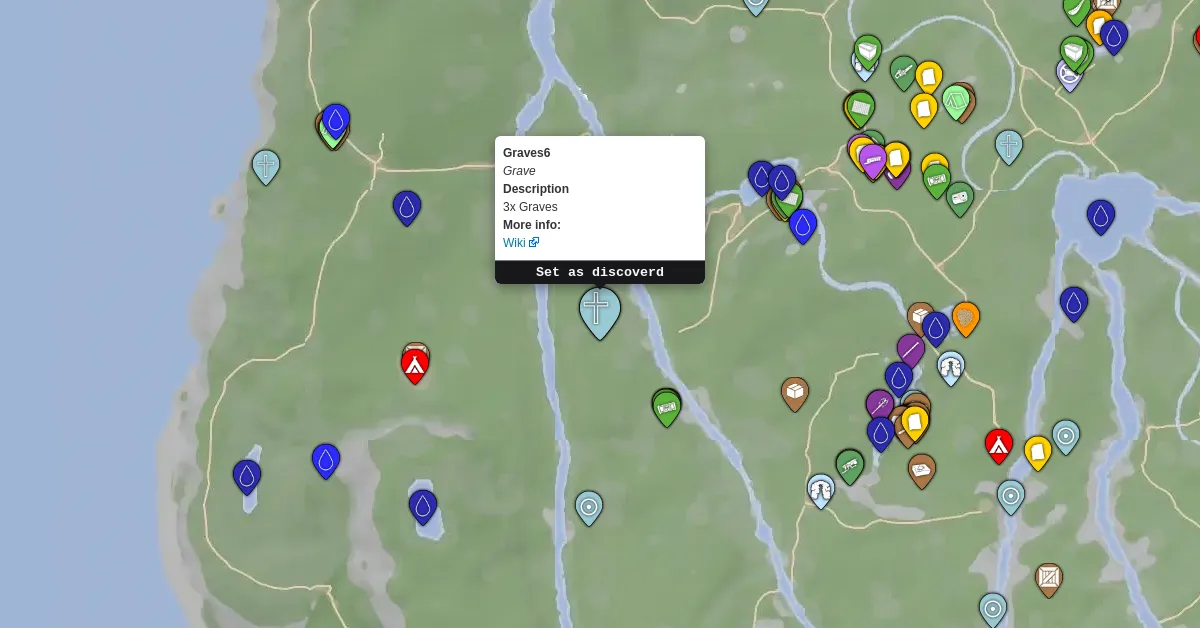Select the bright magenta marker
This screenshot has height=628, width=1200.
coord(873,161)
